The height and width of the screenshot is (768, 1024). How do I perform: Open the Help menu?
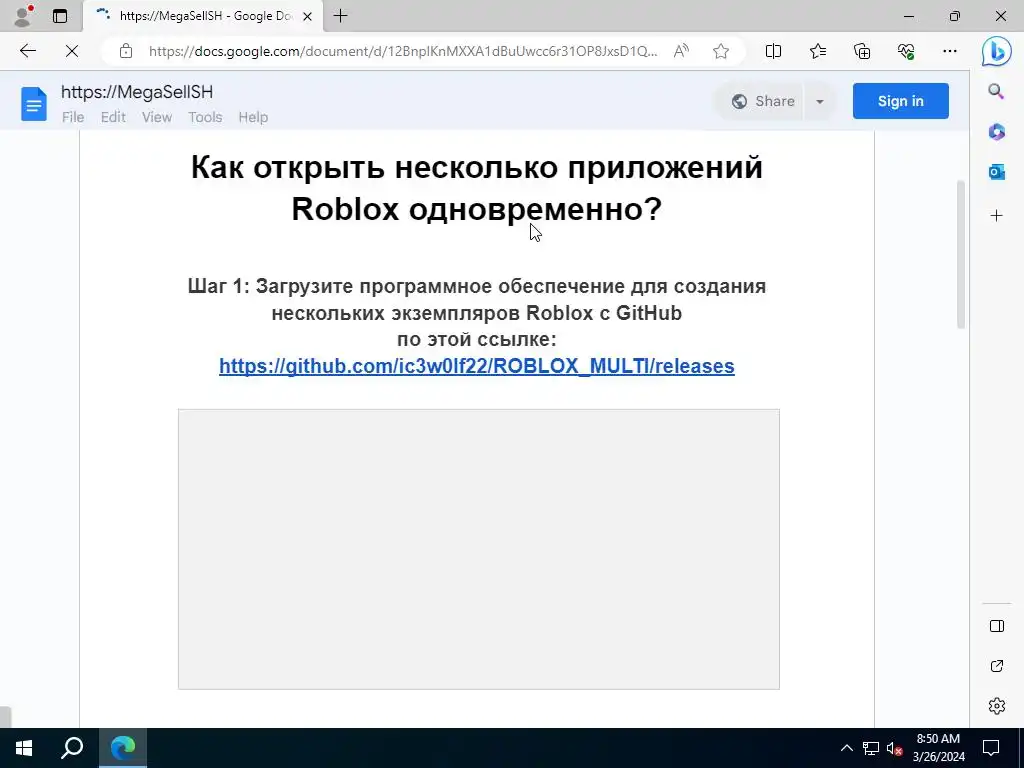[x=253, y=117]
